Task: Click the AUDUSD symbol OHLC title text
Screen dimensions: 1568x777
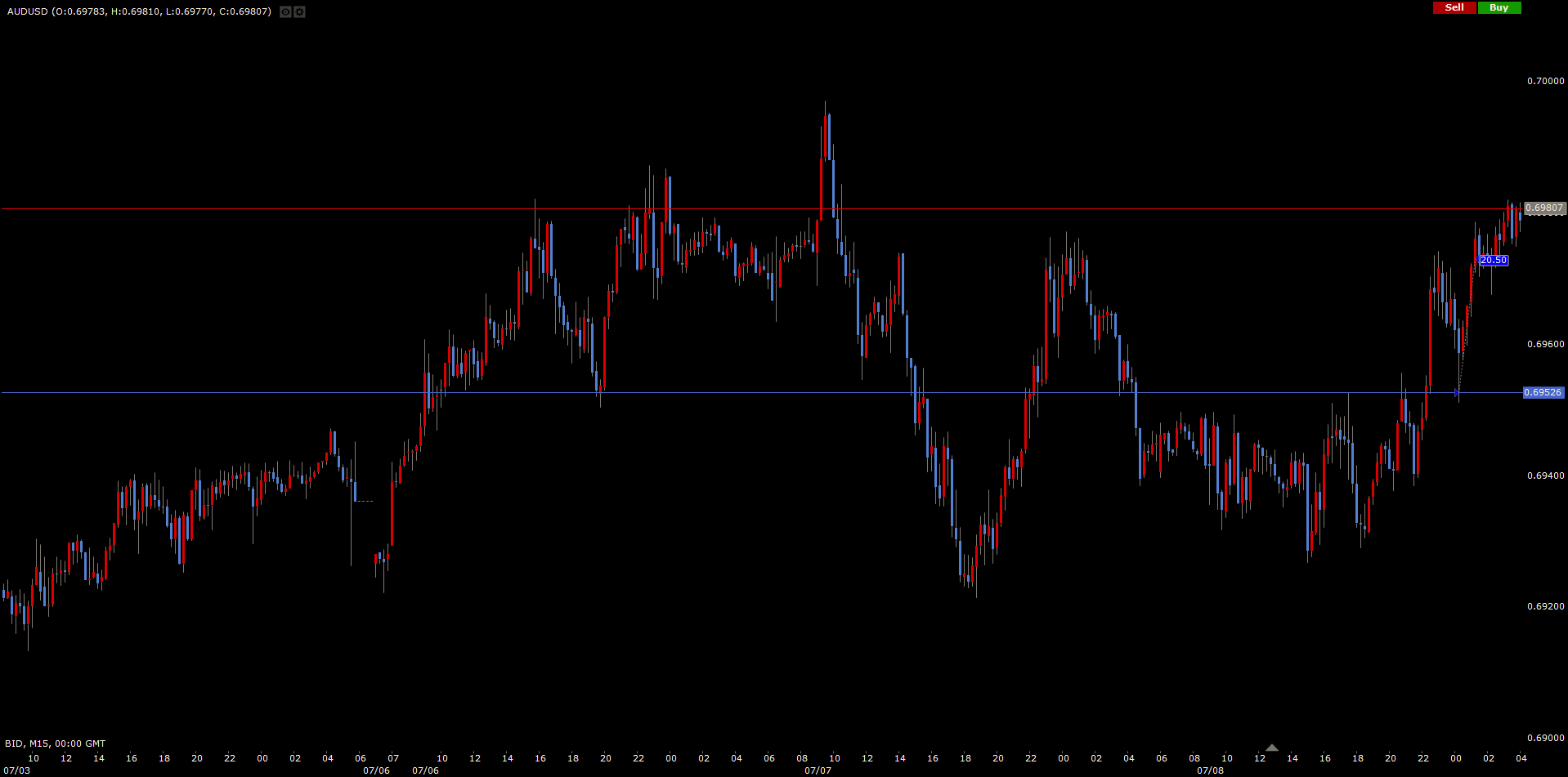Action: [139, 11]
